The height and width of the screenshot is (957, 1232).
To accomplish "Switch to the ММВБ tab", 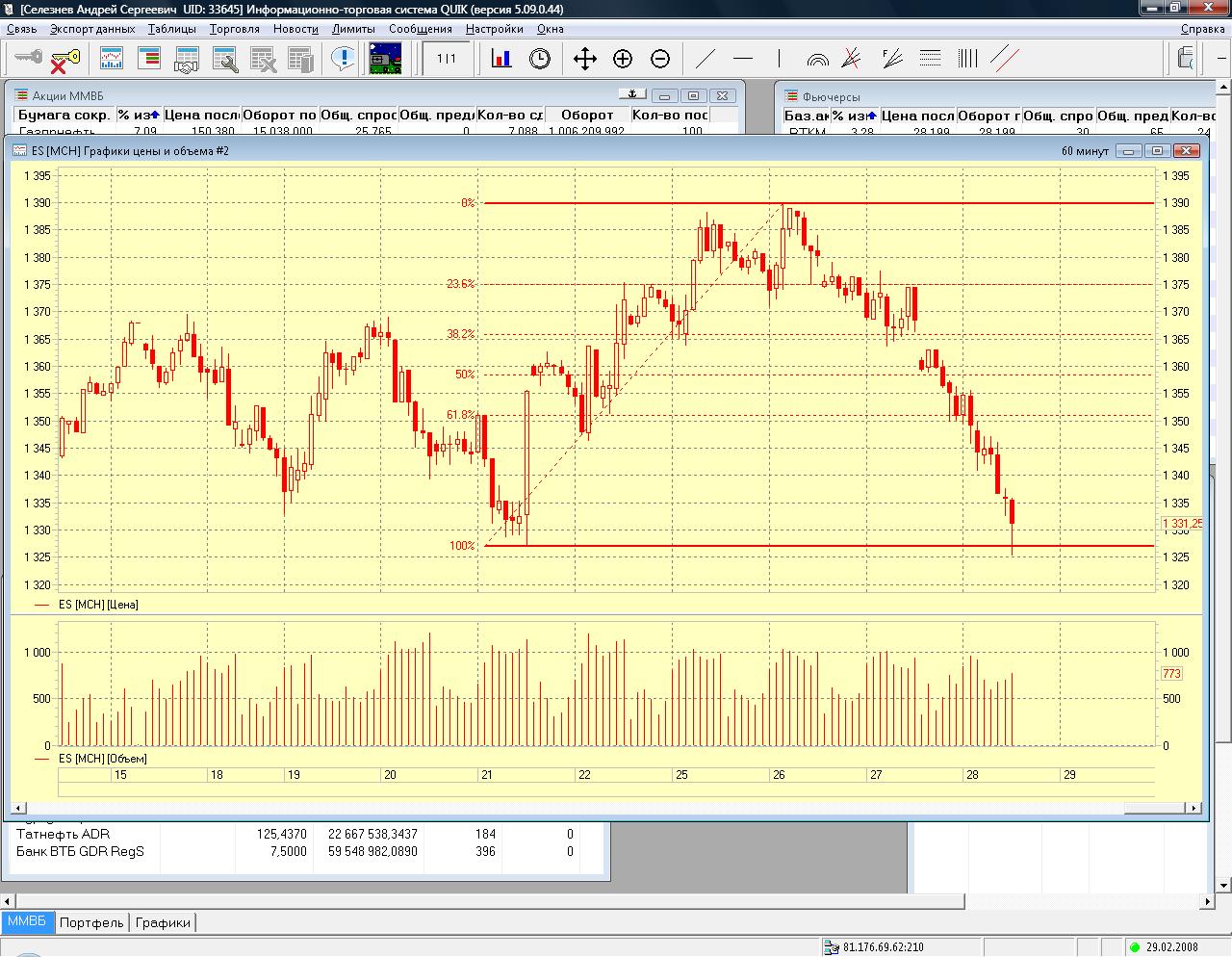I will coord(27,921).
